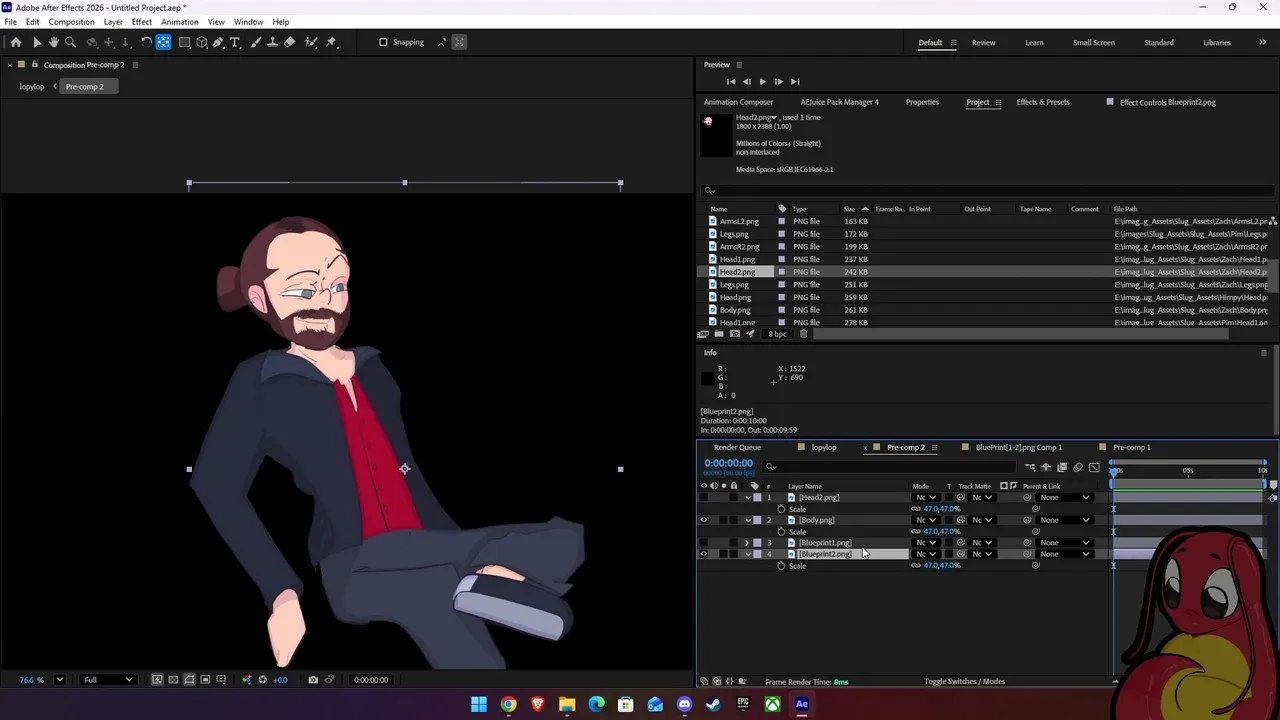Open the Animation menu
1280x720 pixels.
[x=180, y=22]
